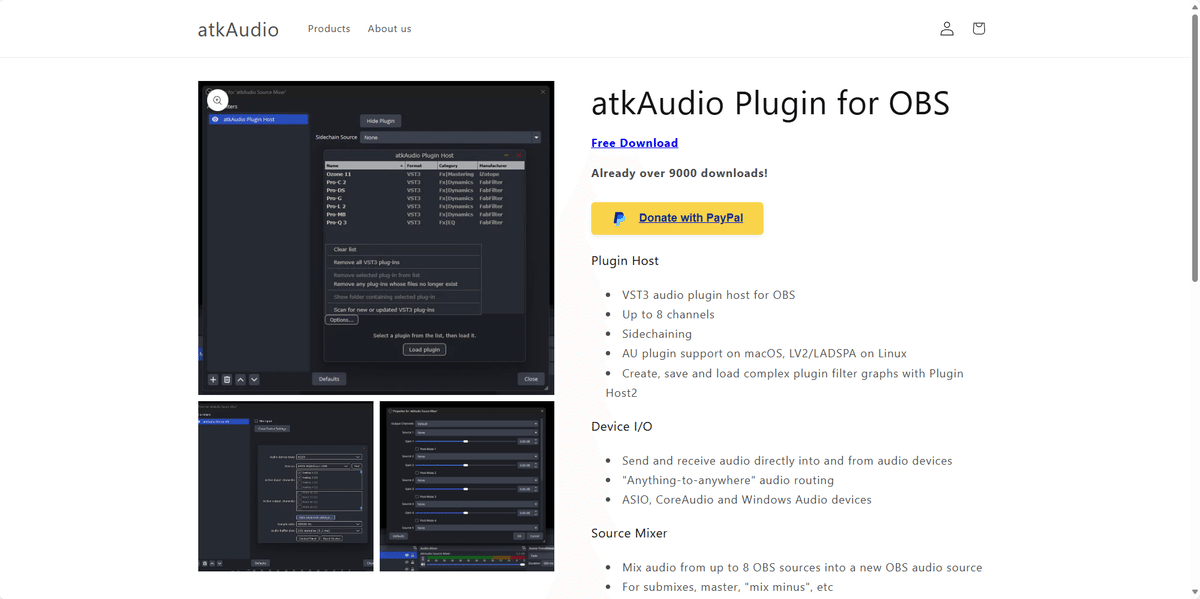
Task: Click the trash icon to remove the filter
Action: [227, 379]
